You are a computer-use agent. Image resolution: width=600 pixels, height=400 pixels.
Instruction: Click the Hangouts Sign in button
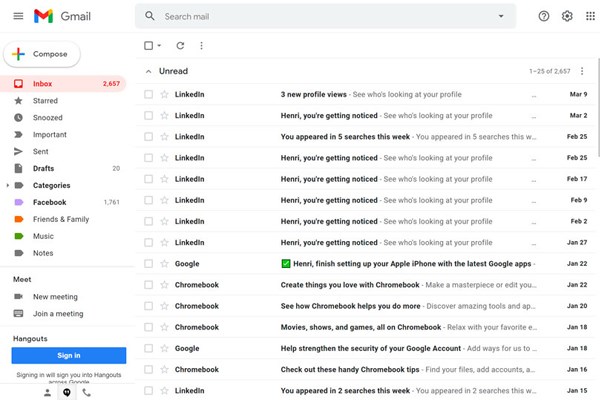click(x=69, y=355)
